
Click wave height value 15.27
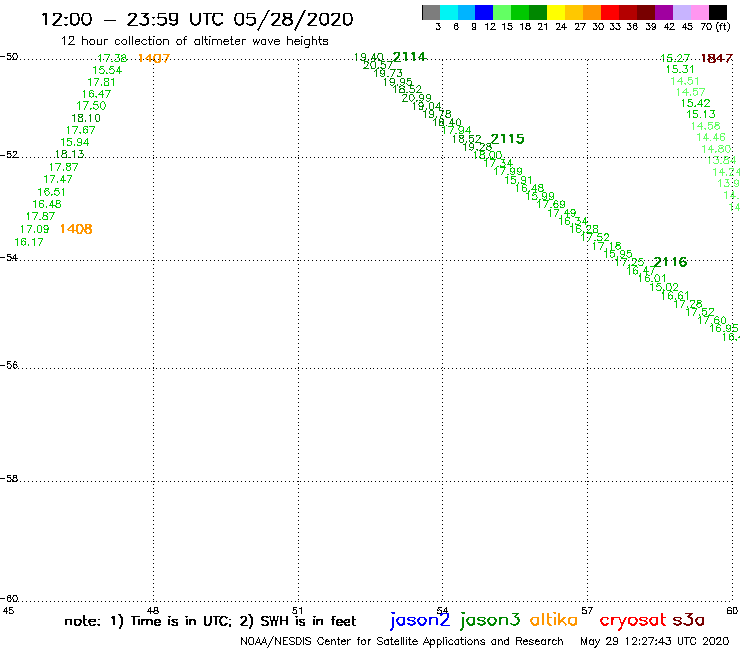click(675, 58)
